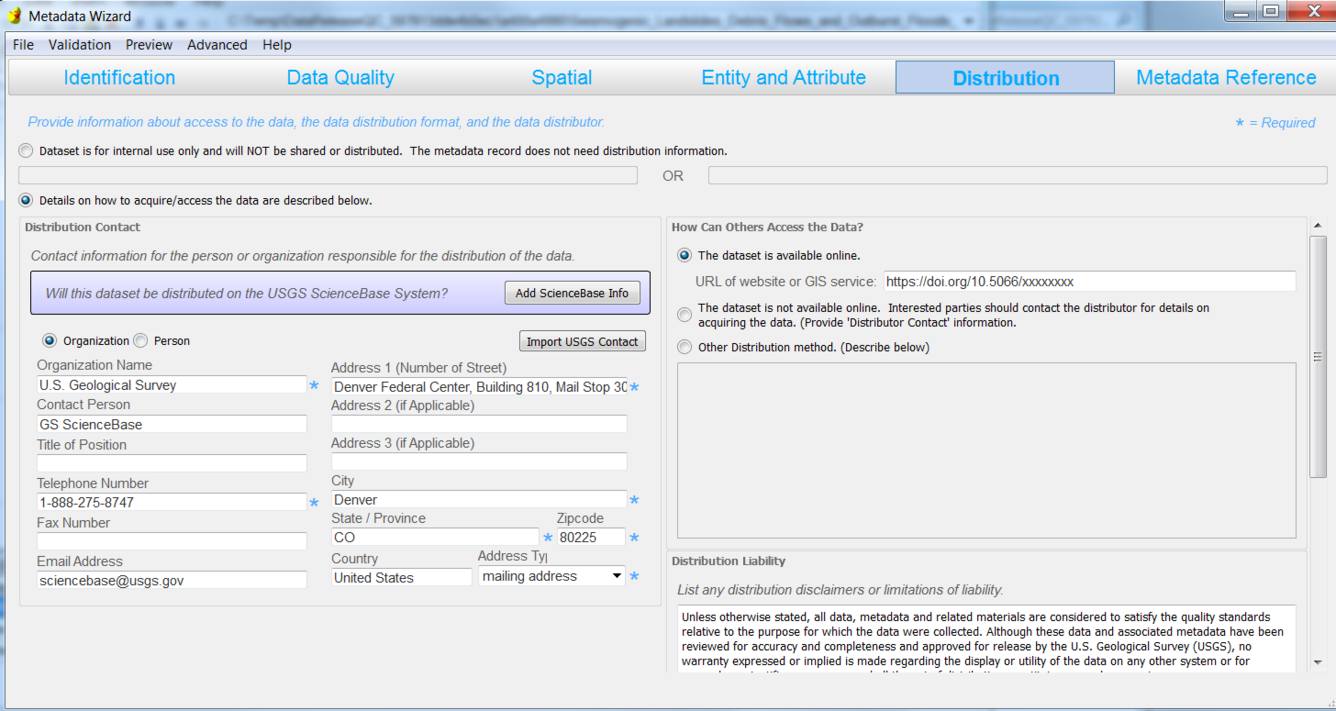Select 'Details on how to acquire/access' radio button
Screen dimensions: 1336x711
coord(26,200)
